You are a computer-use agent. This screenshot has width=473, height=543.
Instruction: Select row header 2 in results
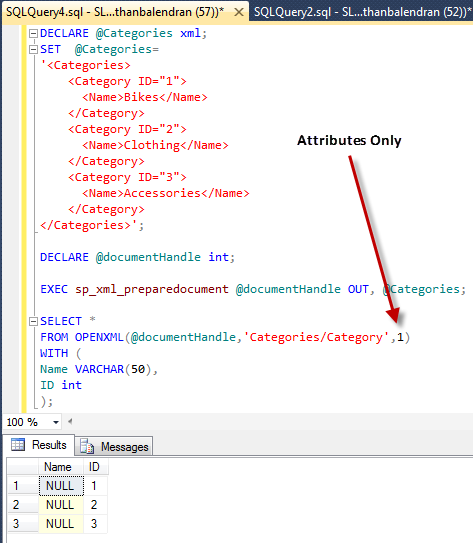(x=23, y=505)
